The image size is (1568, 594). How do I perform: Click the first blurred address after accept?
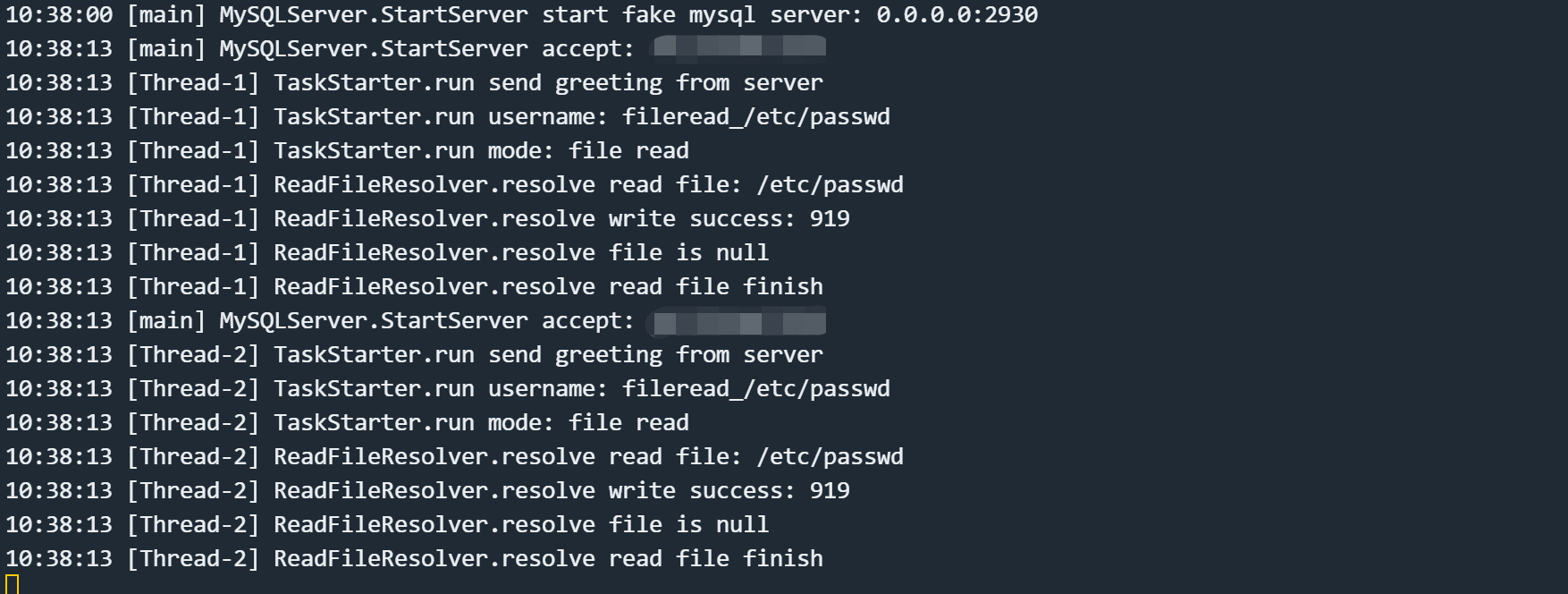pos(738,47)
